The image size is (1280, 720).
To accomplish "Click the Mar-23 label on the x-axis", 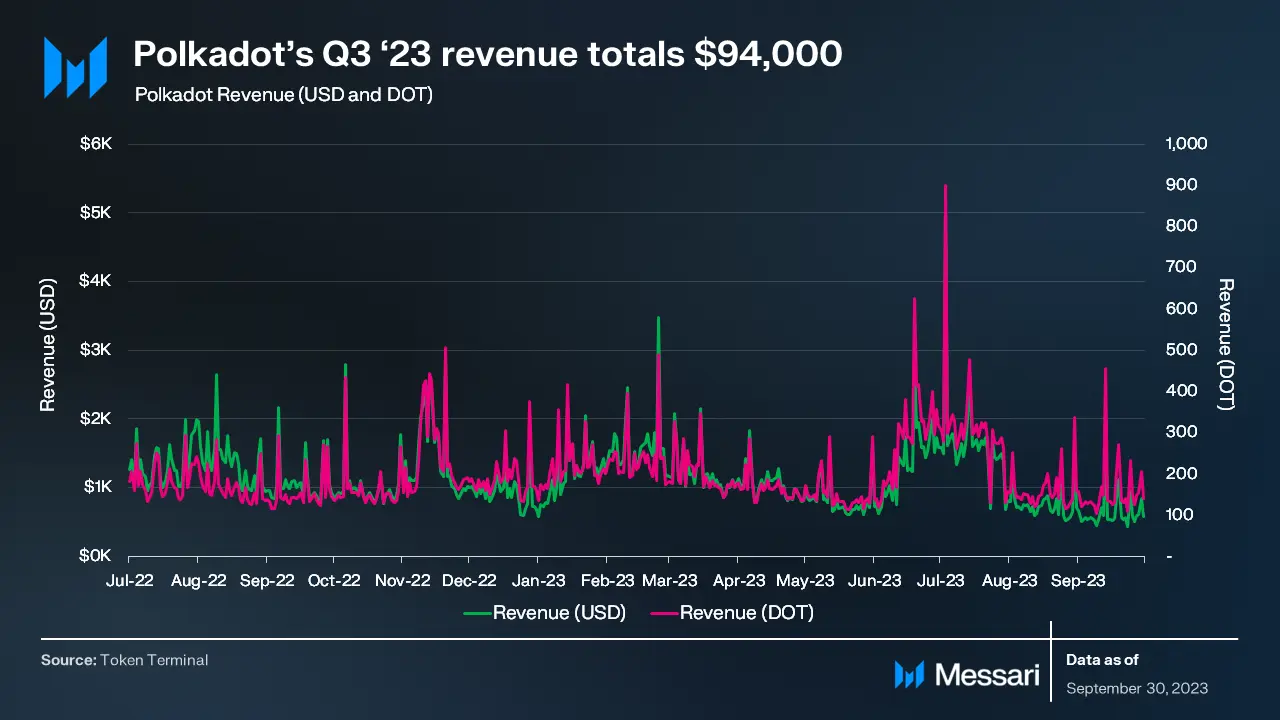I will (x=669, y=580).
